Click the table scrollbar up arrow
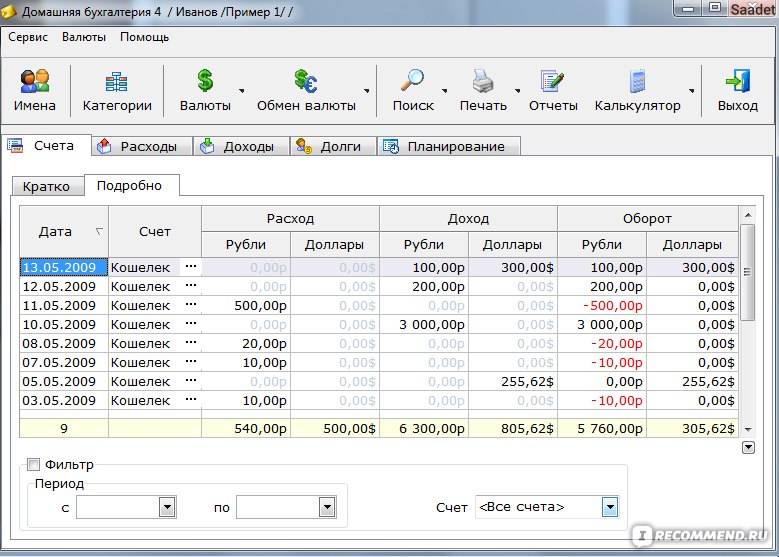This screenshot has height=557, width=779. pos(748,215)
